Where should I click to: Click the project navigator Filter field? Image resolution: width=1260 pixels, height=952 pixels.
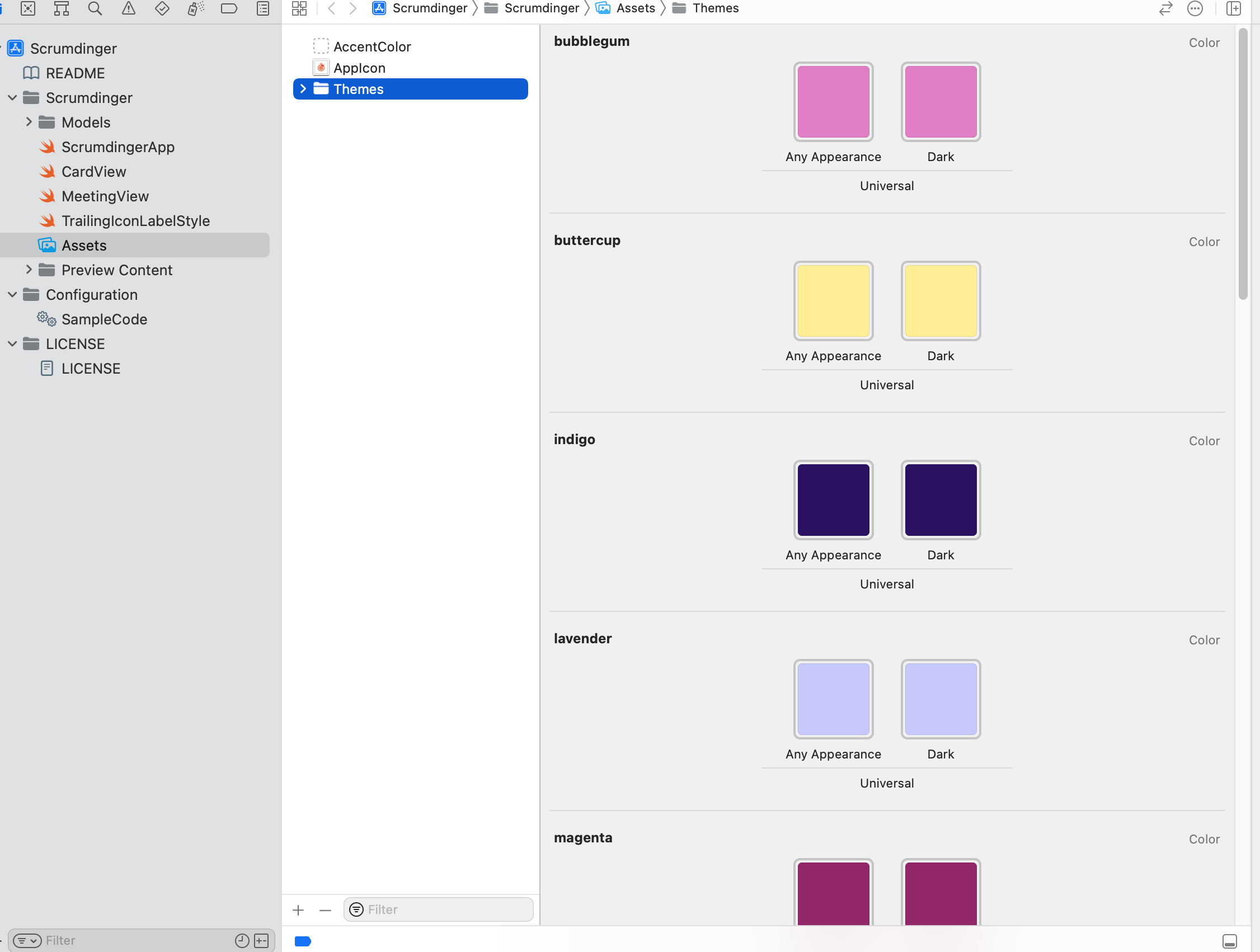click(x=141, y=940)
